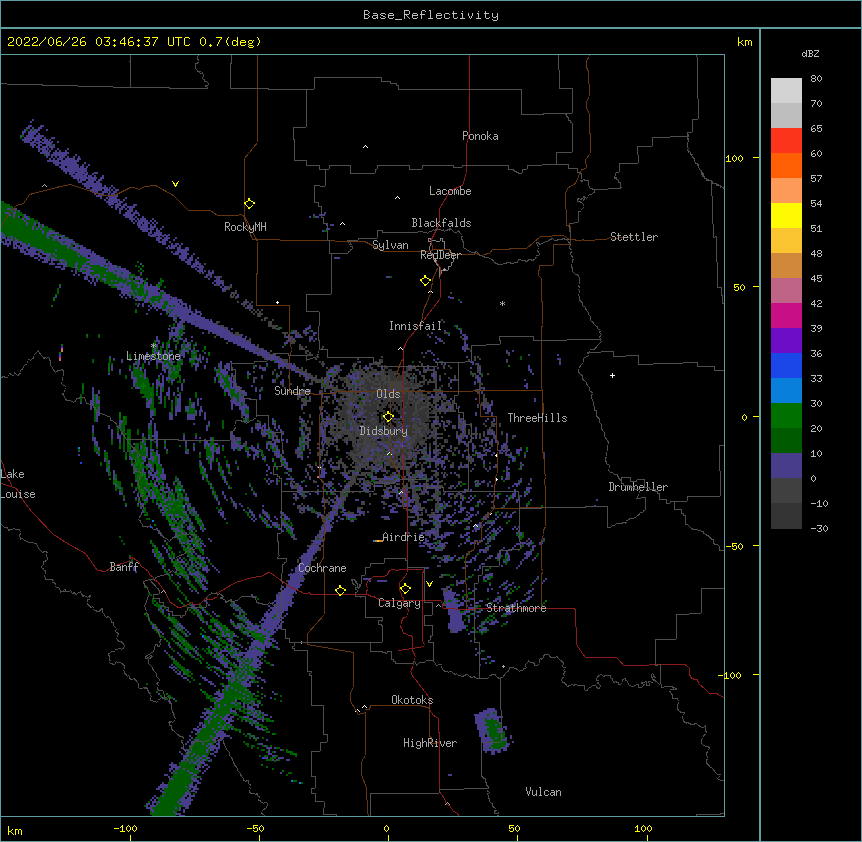This screenshot has width=862, height=842.
Task: Select the yellow diamond marker south of RedDeer
Action: coord(426,281)
